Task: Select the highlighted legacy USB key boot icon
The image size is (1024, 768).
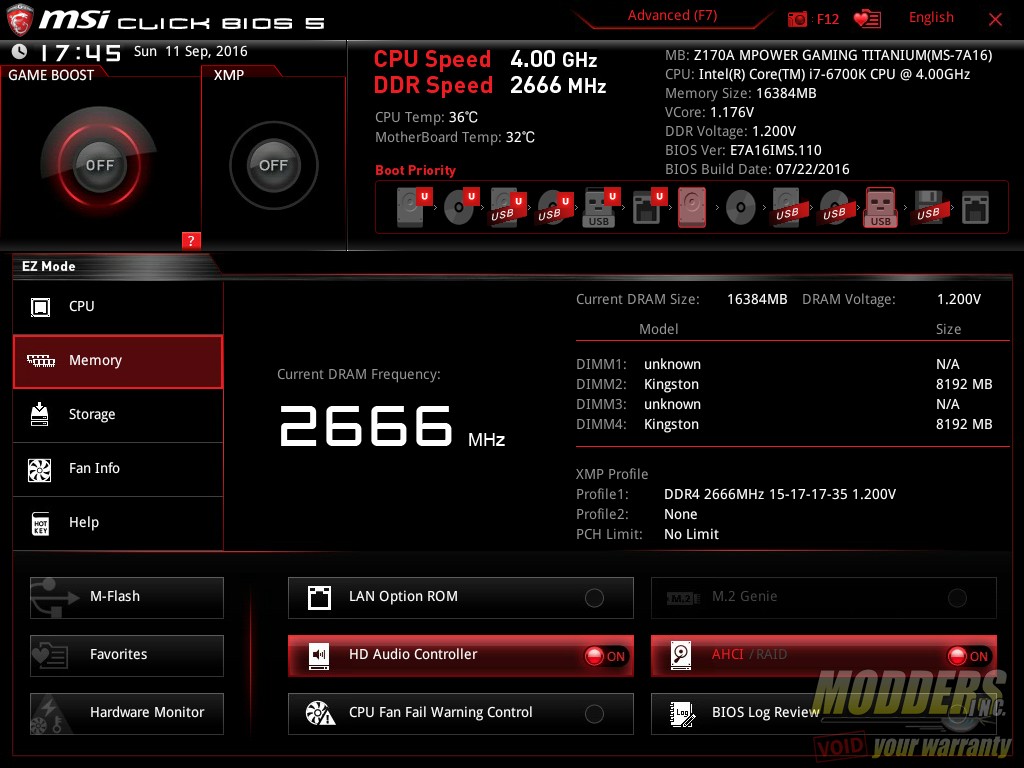Action: (x=881, y=207)
